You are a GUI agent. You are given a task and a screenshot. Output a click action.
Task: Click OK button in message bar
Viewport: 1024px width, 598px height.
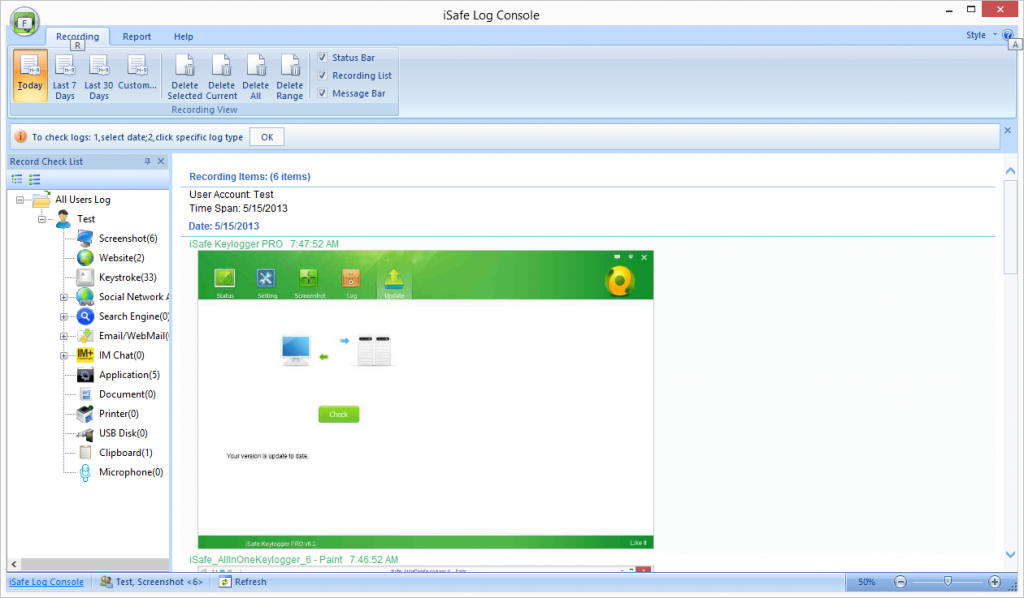point(267,137)
